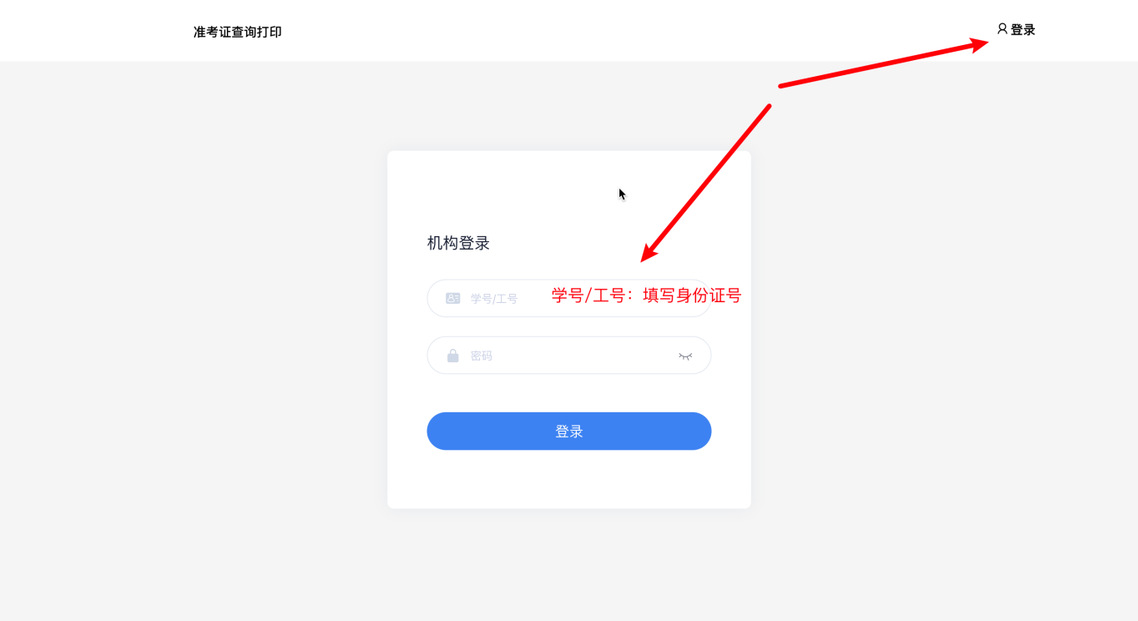Viewport: 1138px width, 621px height.
Task: Toggle password visibility with the eye icon
Action: pos(685,356)
